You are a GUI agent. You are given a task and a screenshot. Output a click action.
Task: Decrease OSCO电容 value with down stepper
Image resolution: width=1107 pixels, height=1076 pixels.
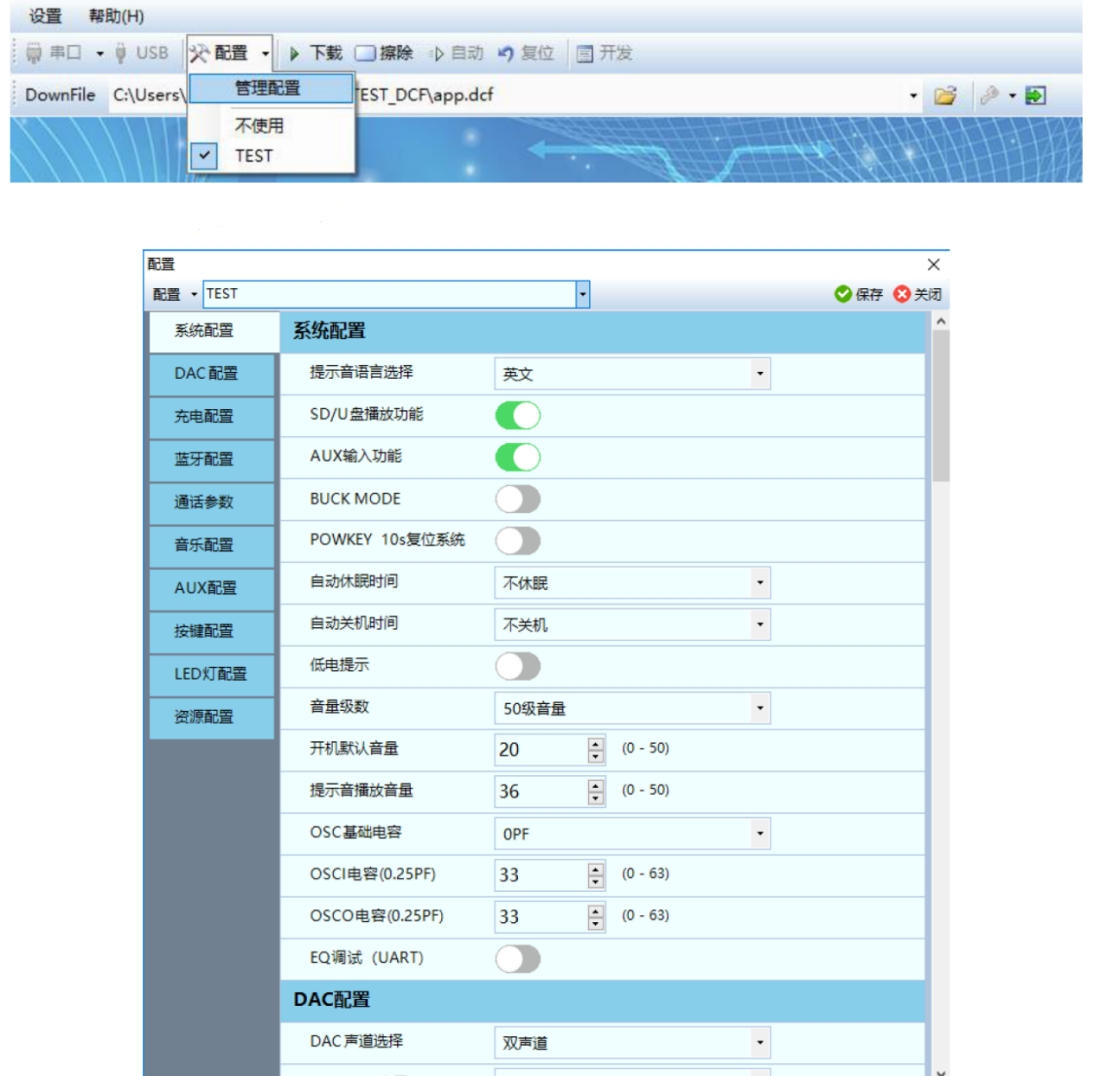click(x=596, y=923)
